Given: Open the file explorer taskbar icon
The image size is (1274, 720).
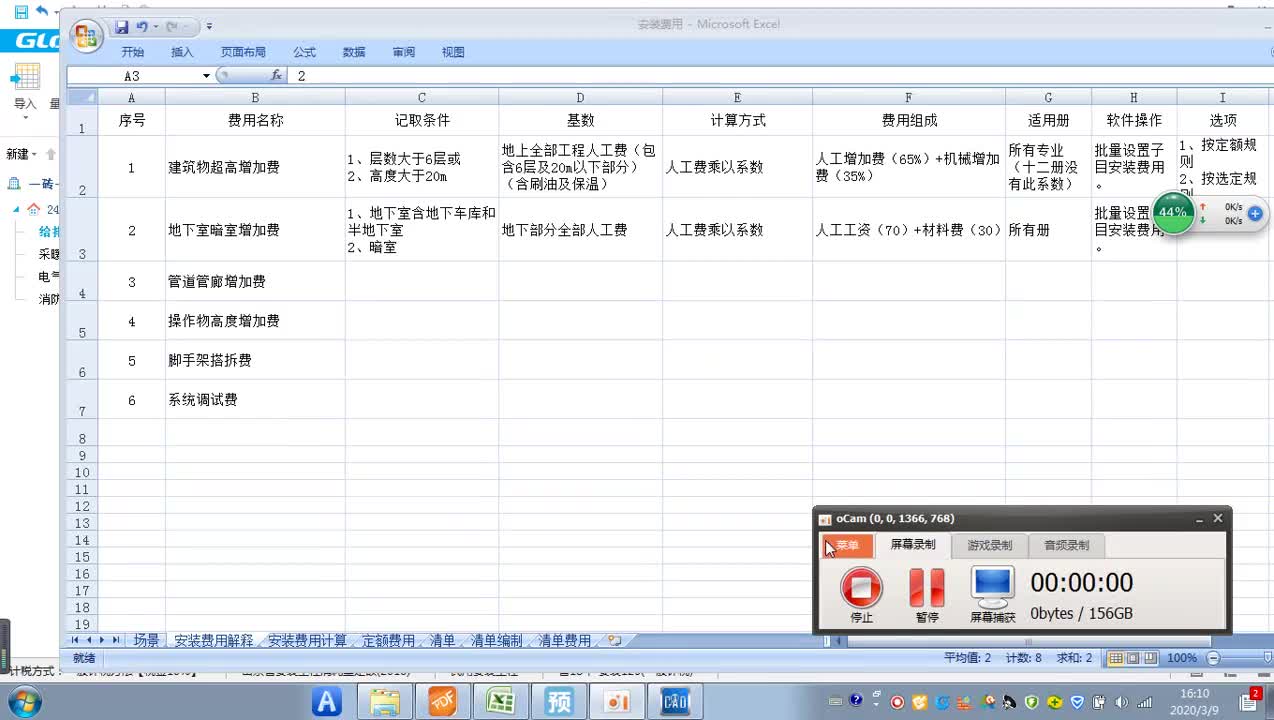Looking at the screenshot, I should (385, 703).
